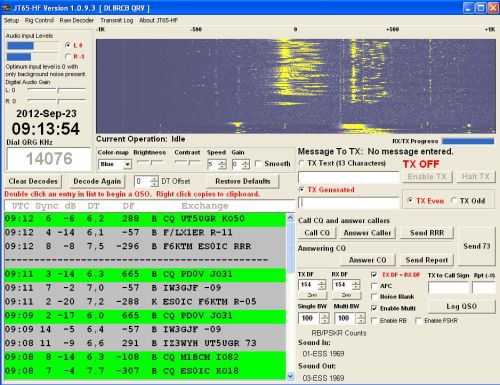Click Restore Defaults button

[243, 181]
